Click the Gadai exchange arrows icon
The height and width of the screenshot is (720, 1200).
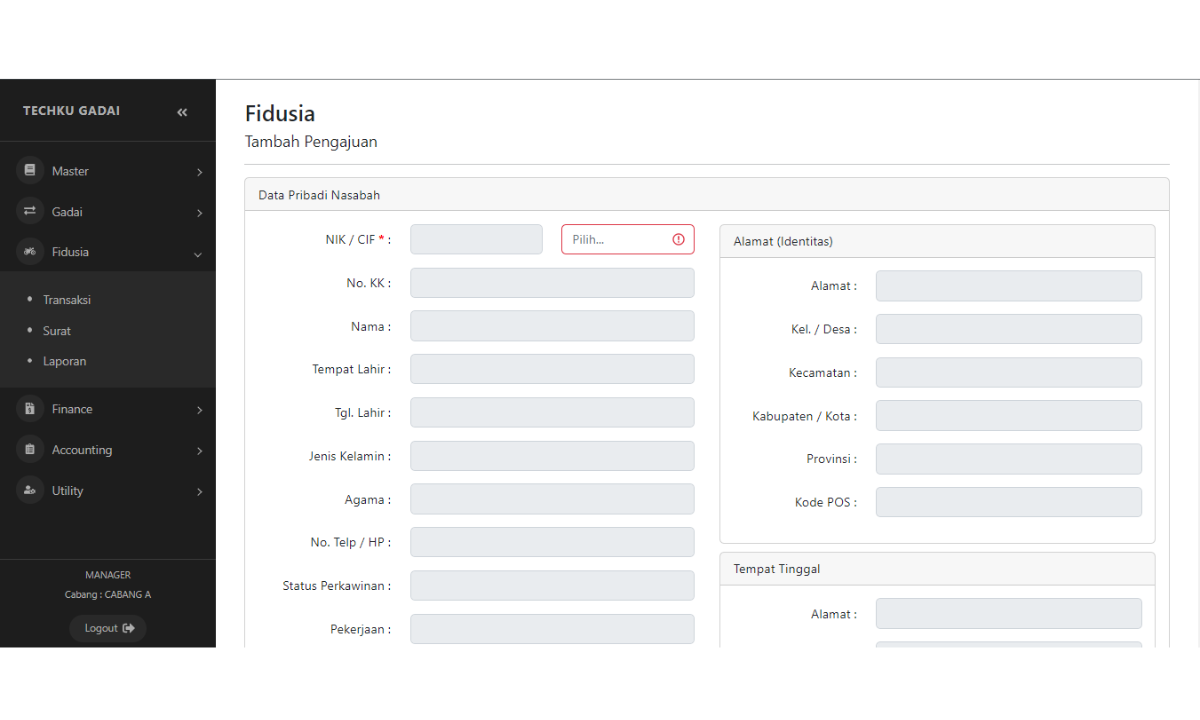click(30, 211)
